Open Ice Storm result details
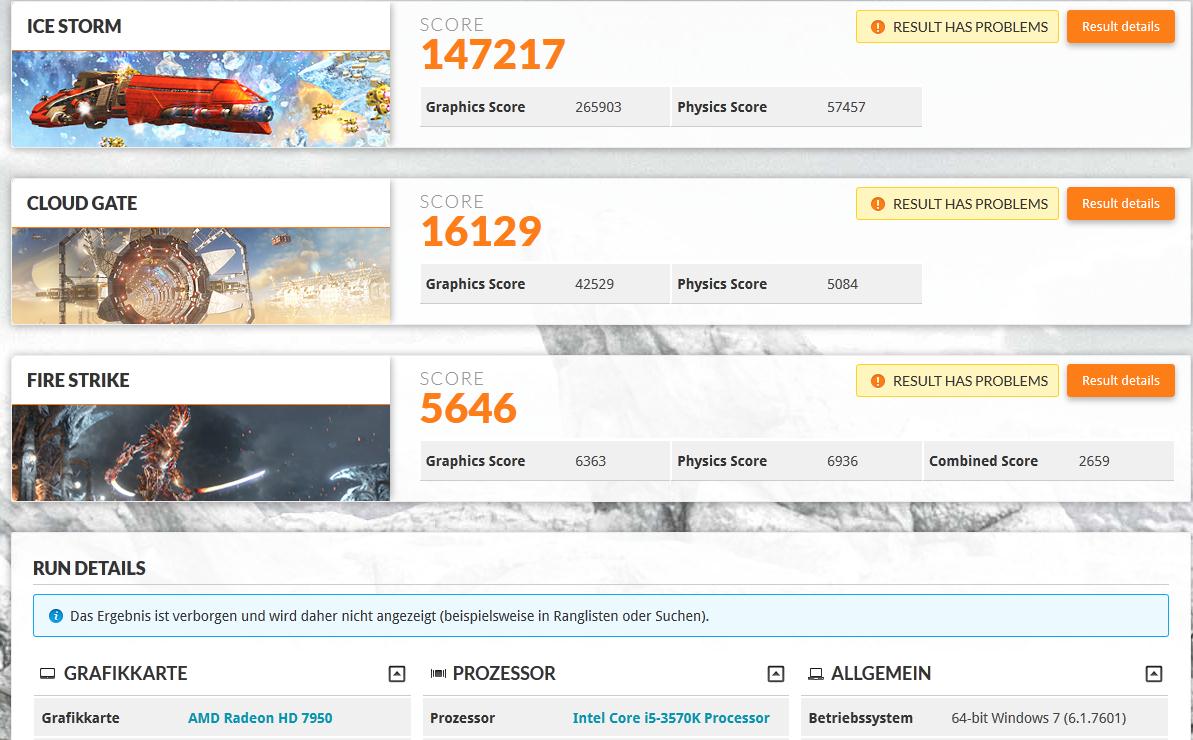The width and height of the screenshot is (1193, 740). coord(1120,27)
